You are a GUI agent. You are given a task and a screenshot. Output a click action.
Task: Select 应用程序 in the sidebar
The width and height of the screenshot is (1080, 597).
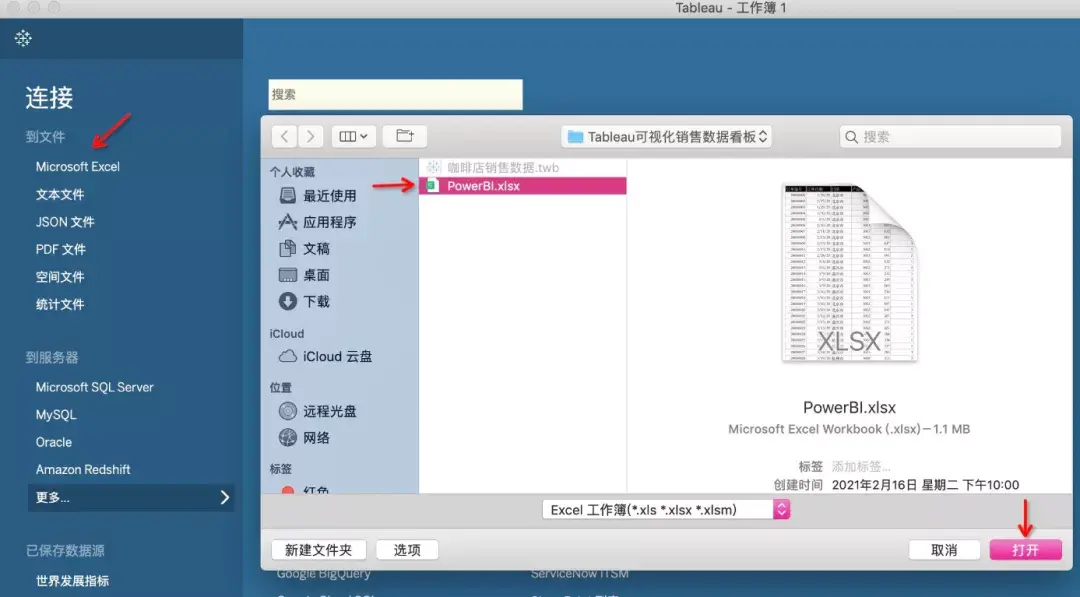[318, 222]
